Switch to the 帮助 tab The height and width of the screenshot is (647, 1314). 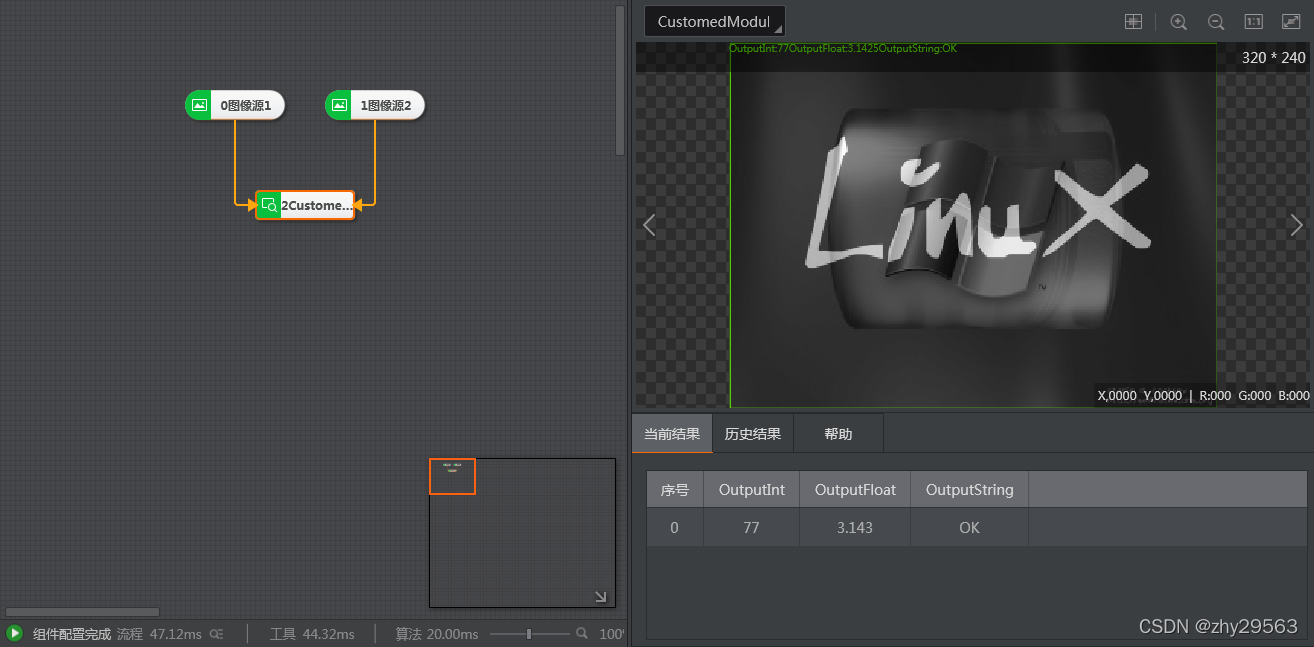(838, 434)
